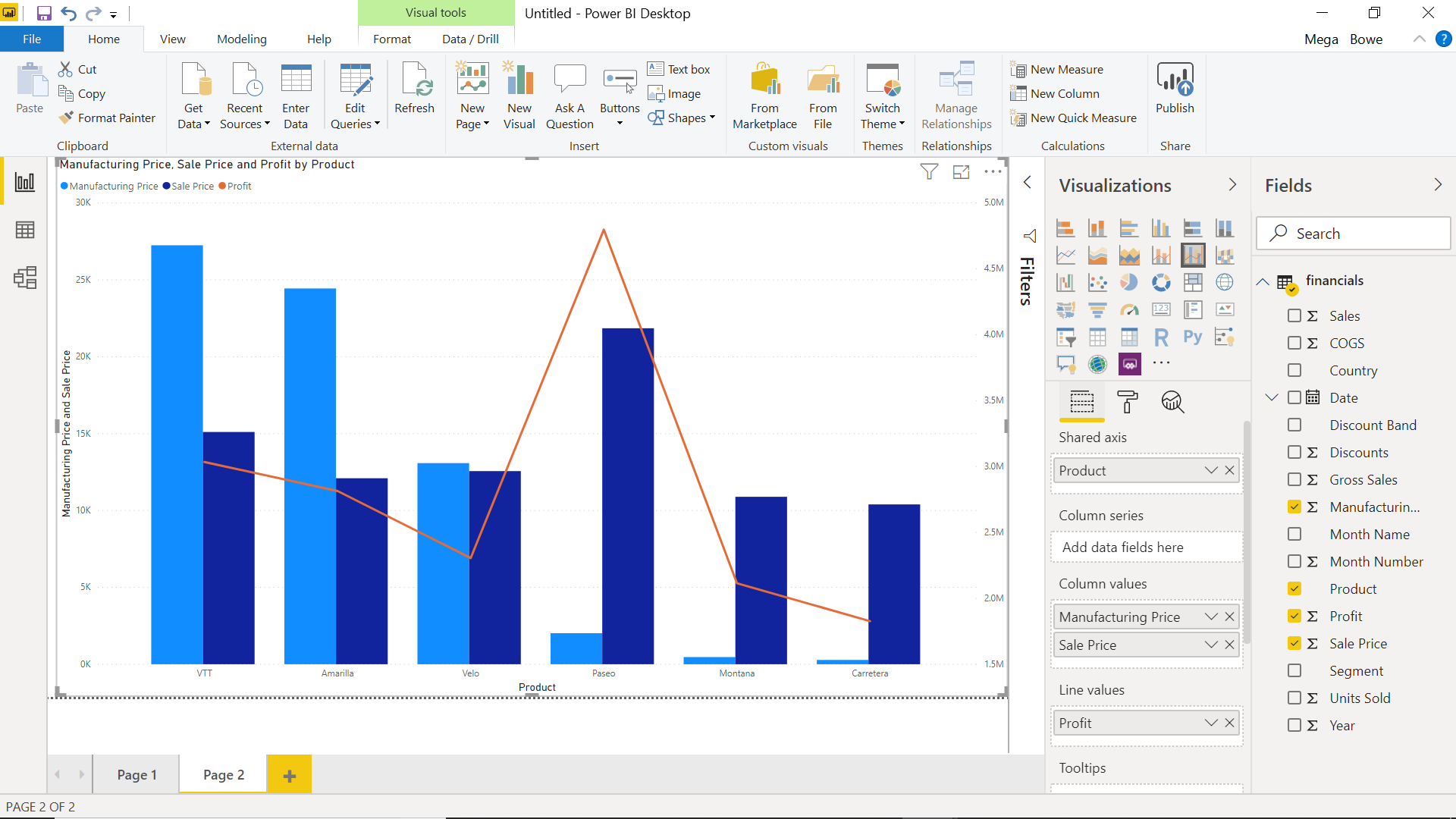This screenshot has height=819, width=1456.
Task: Open Manufacturing Price field dropdown
Action: 1211,617
